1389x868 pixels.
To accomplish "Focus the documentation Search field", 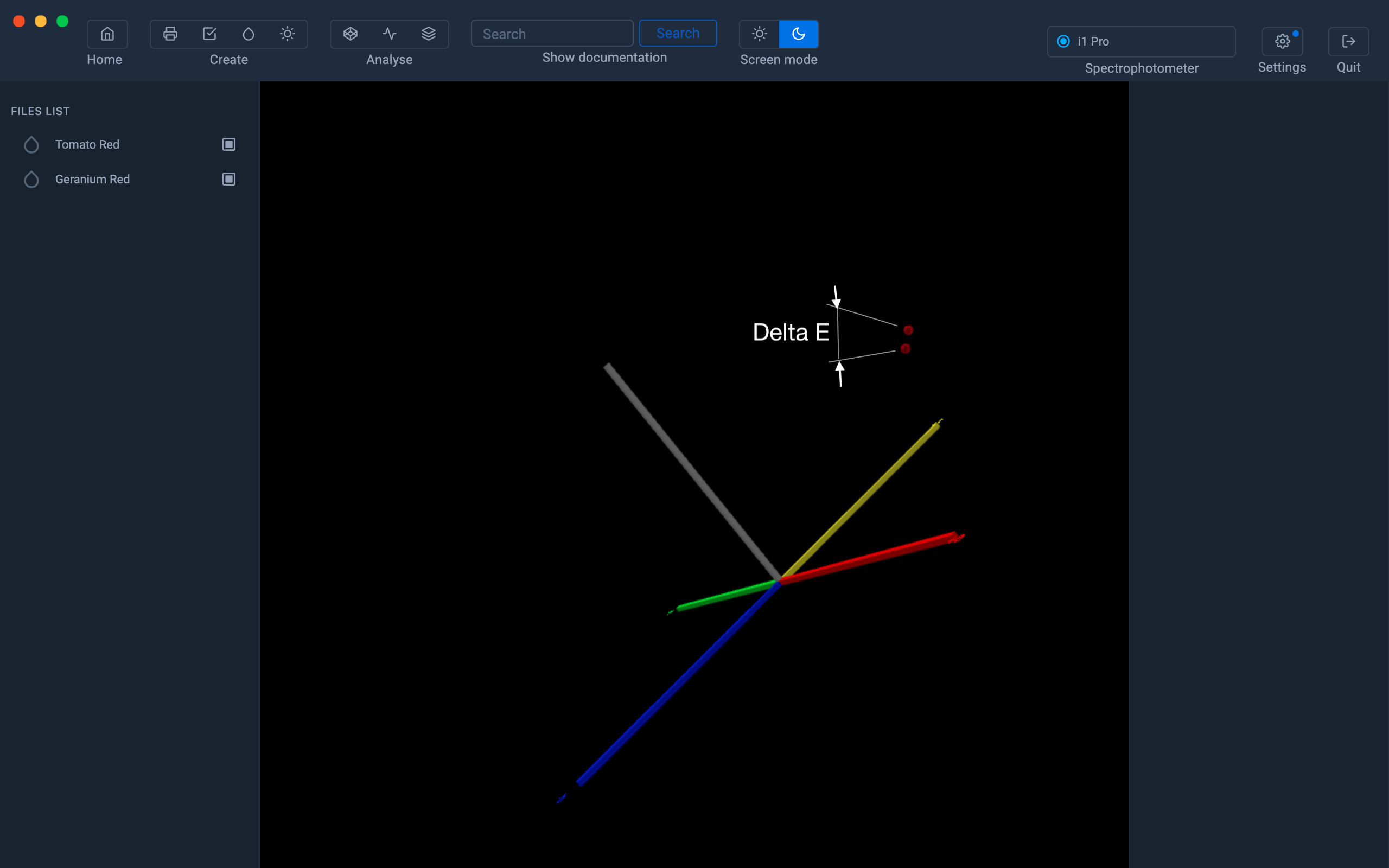I will [552, 34].
